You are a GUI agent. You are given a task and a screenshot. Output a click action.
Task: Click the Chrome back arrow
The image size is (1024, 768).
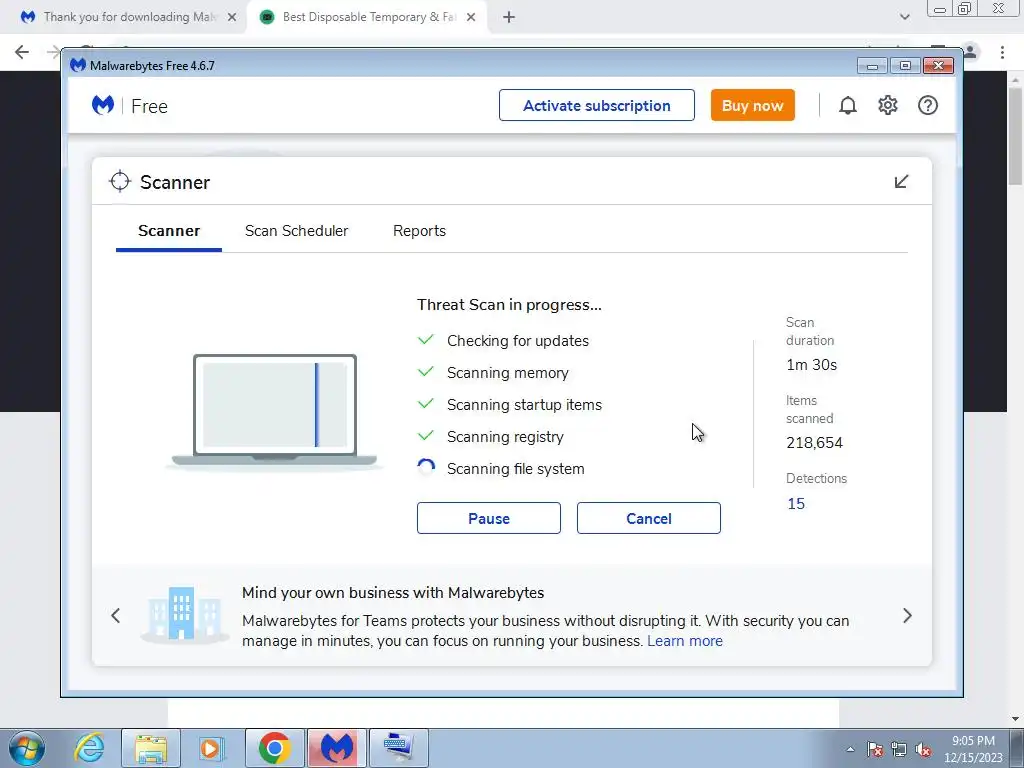pos(22,52)
